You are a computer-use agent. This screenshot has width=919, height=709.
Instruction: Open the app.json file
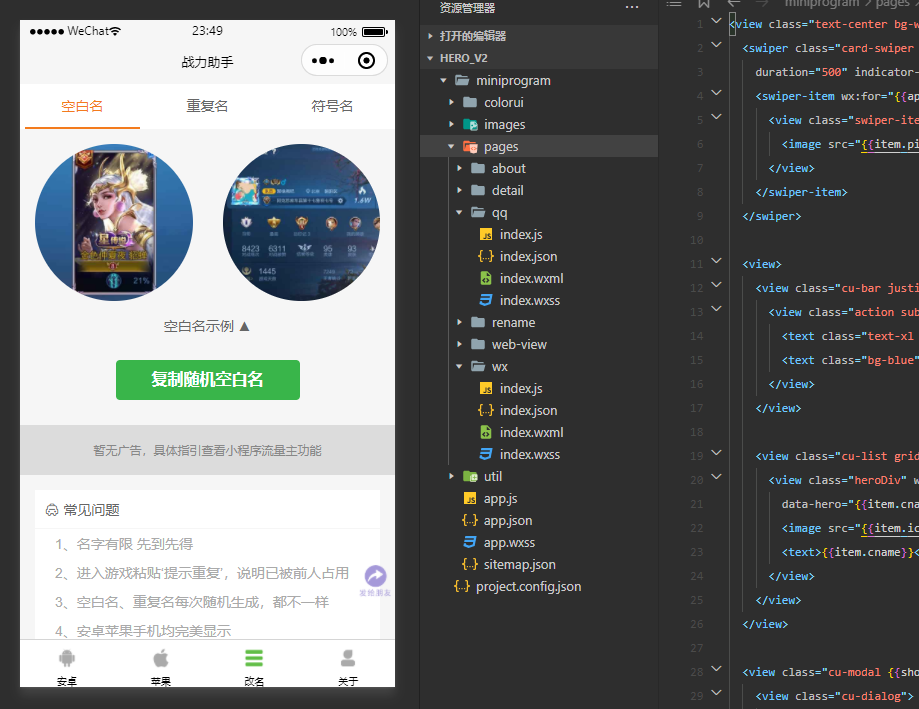click(x=508, y=521)
